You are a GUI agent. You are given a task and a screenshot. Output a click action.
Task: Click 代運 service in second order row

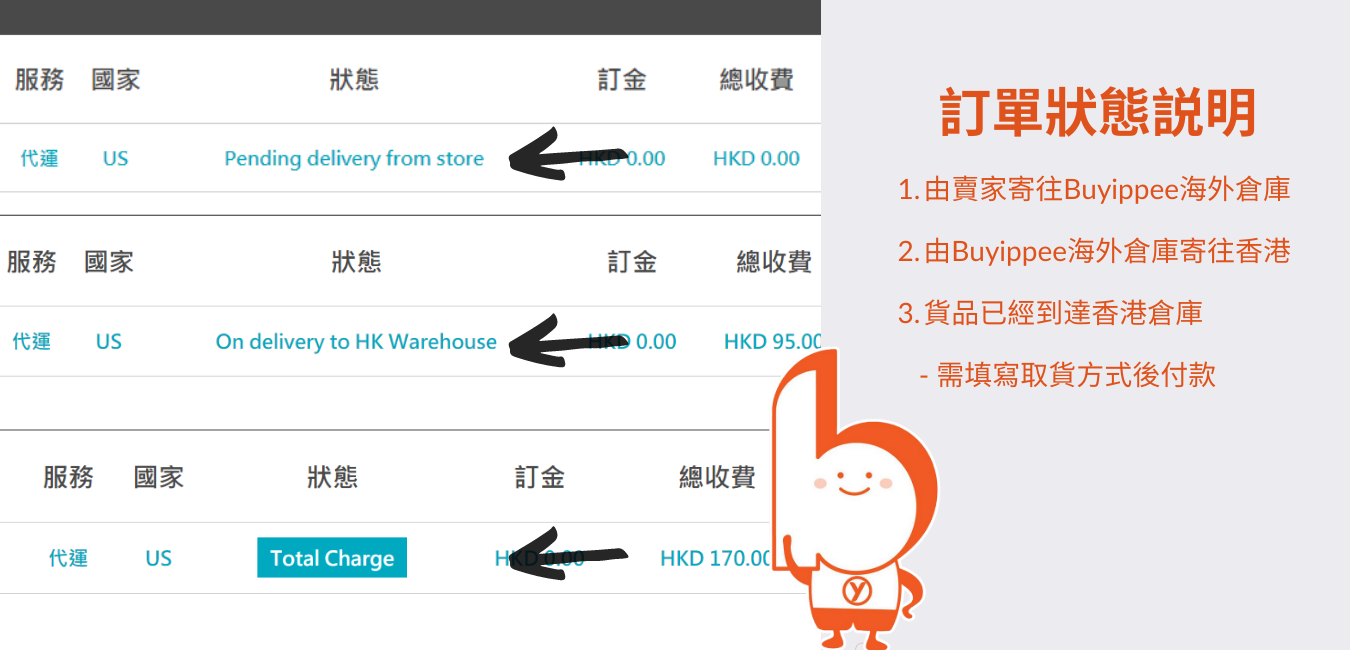coord(31,341)
